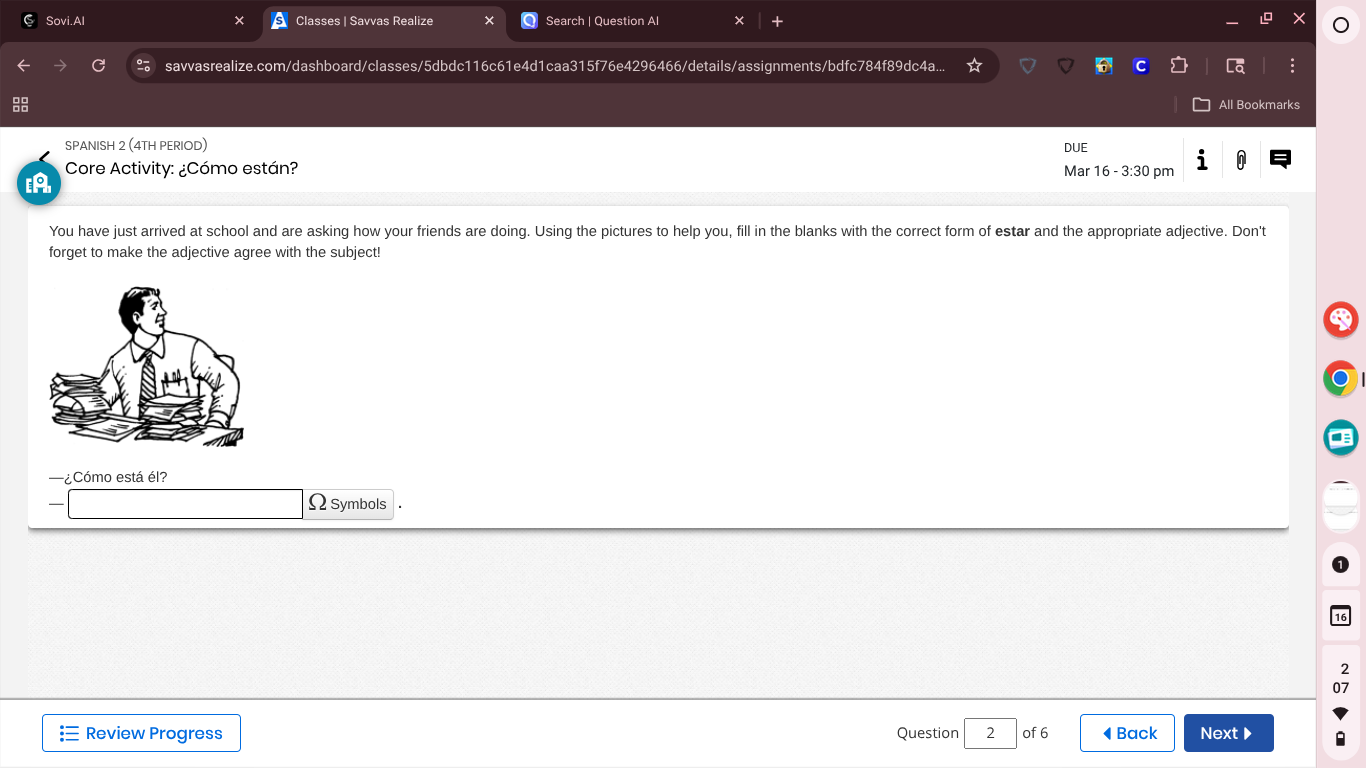Reload the current page
The height and width of the screenshot is (768, 1366).
(x=98, y=66)
